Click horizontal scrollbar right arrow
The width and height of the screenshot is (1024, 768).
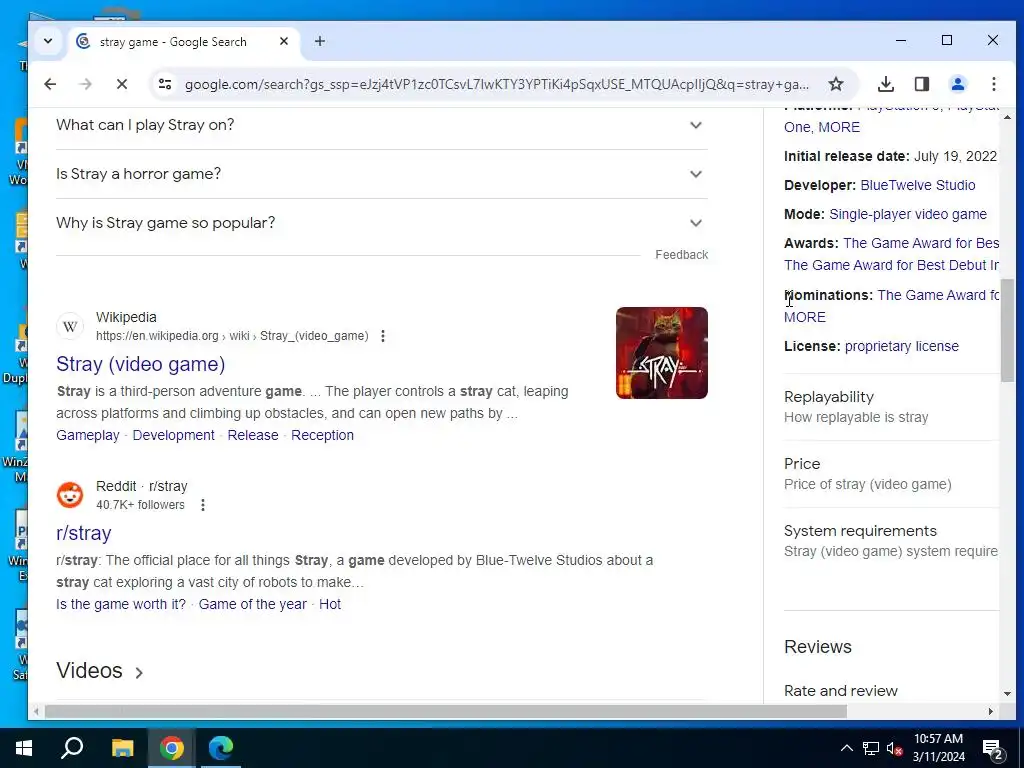pos(991,712)
